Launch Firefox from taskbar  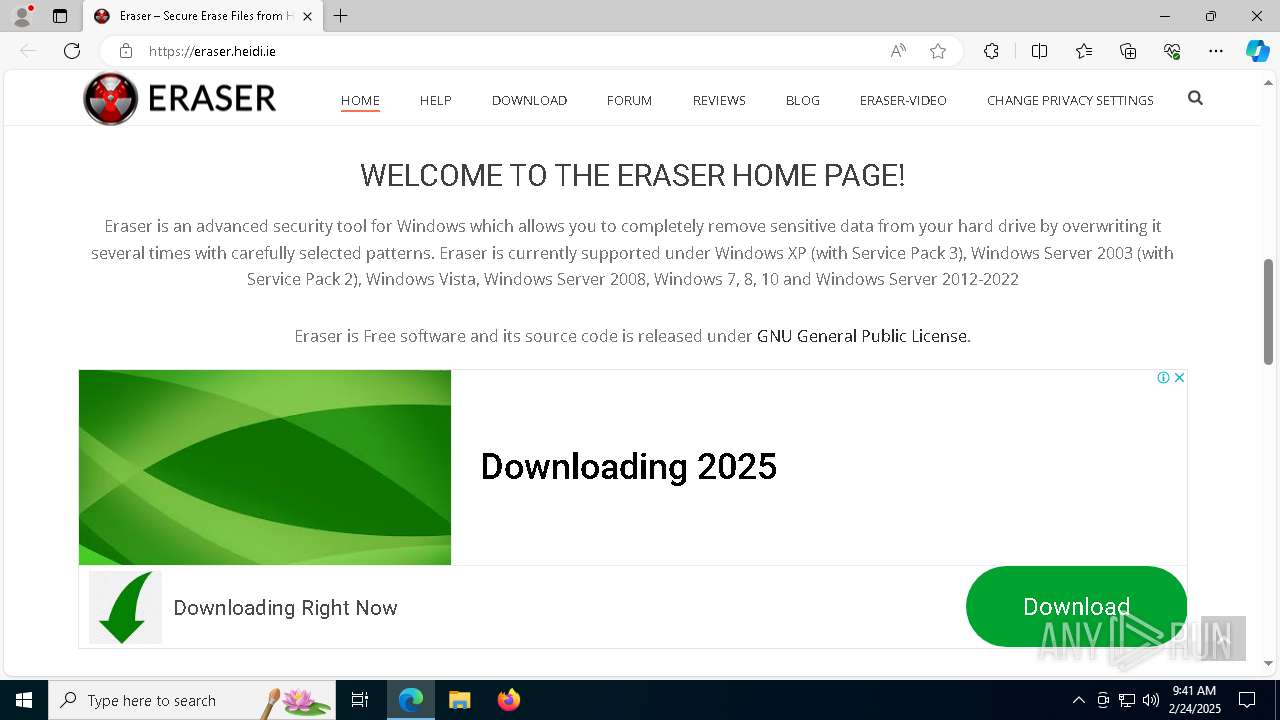[x=509, y=700]
